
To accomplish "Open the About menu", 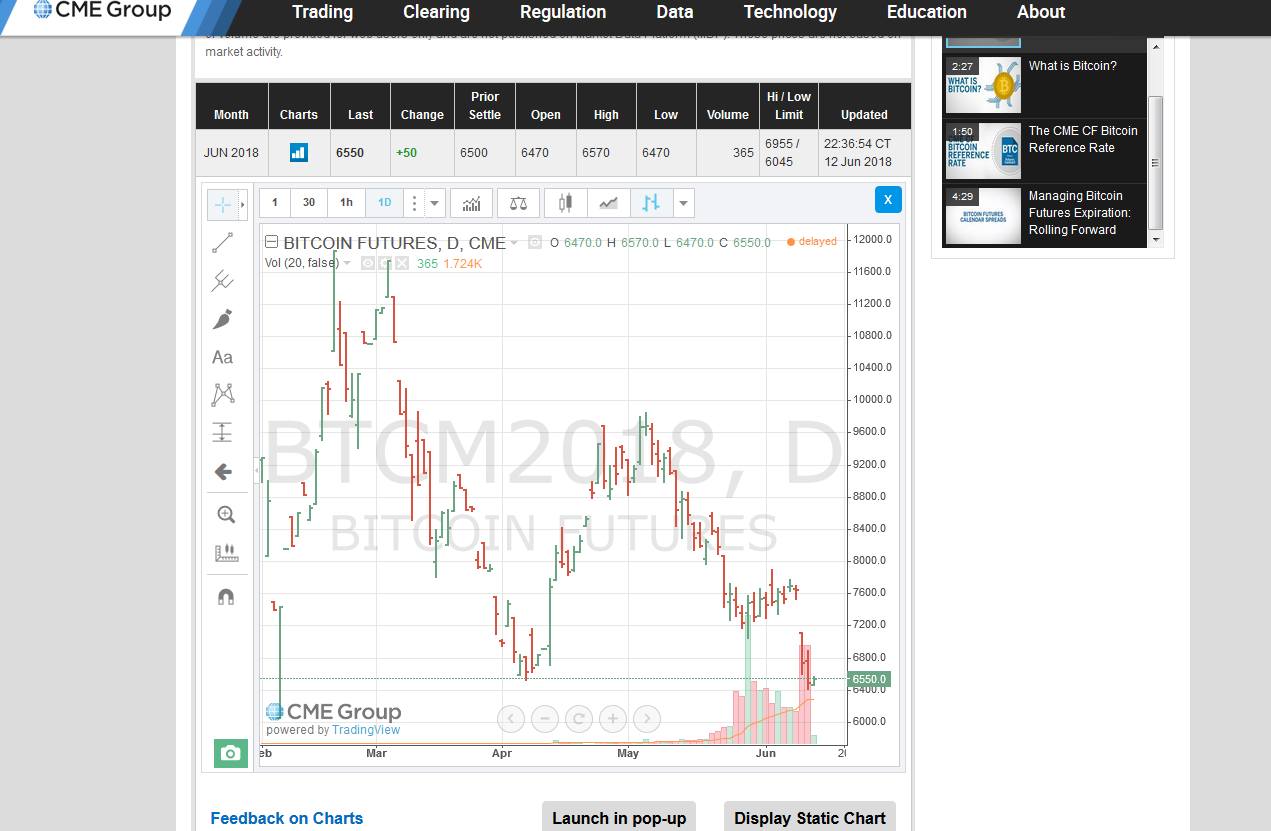I will [1041, 12].
